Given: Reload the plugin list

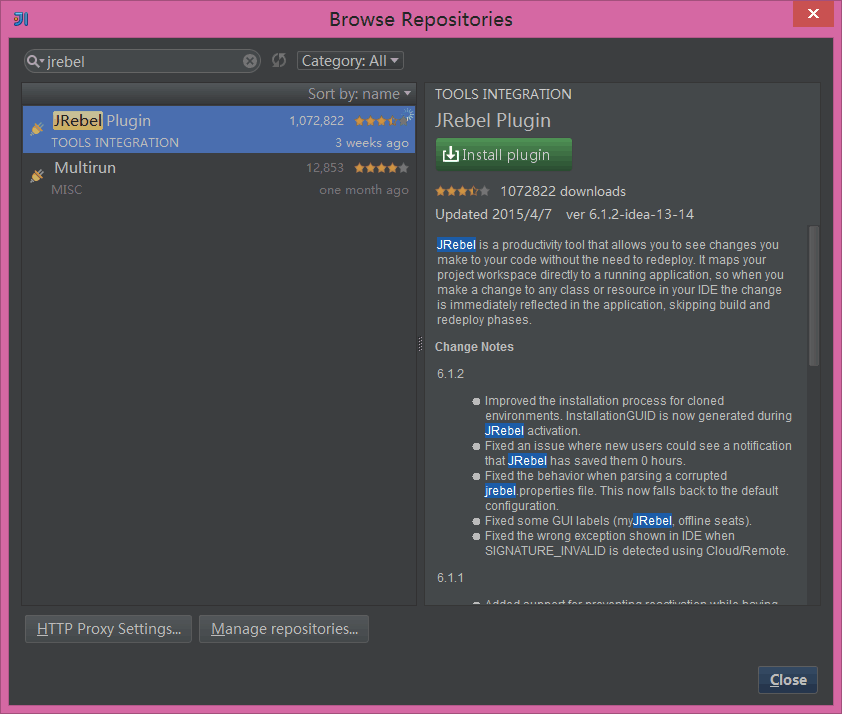Looking at the screenshot, I should click(279, 60).
